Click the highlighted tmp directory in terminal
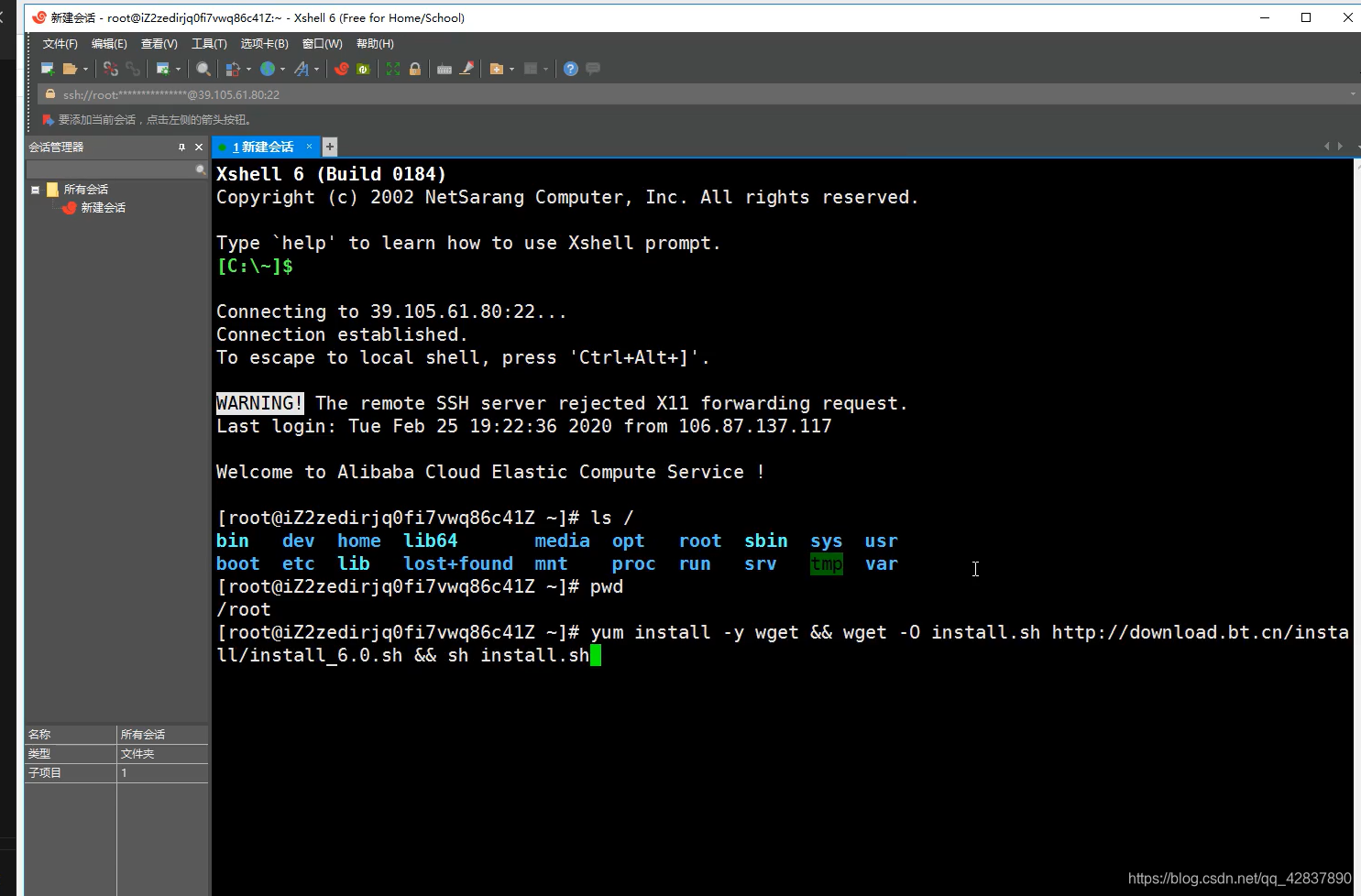The height and width of the screenshot is (896, 1361). (x=826, y=564)
